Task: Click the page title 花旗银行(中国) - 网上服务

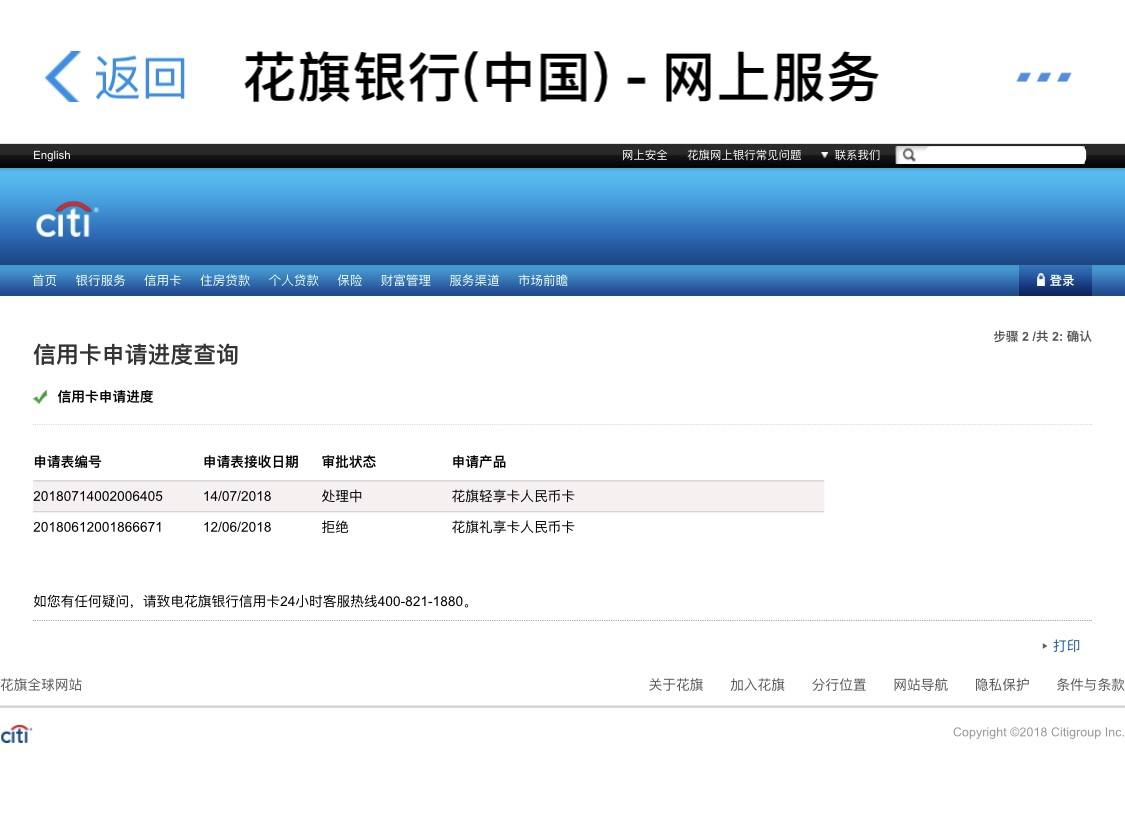Action: [x=561, y=77]
